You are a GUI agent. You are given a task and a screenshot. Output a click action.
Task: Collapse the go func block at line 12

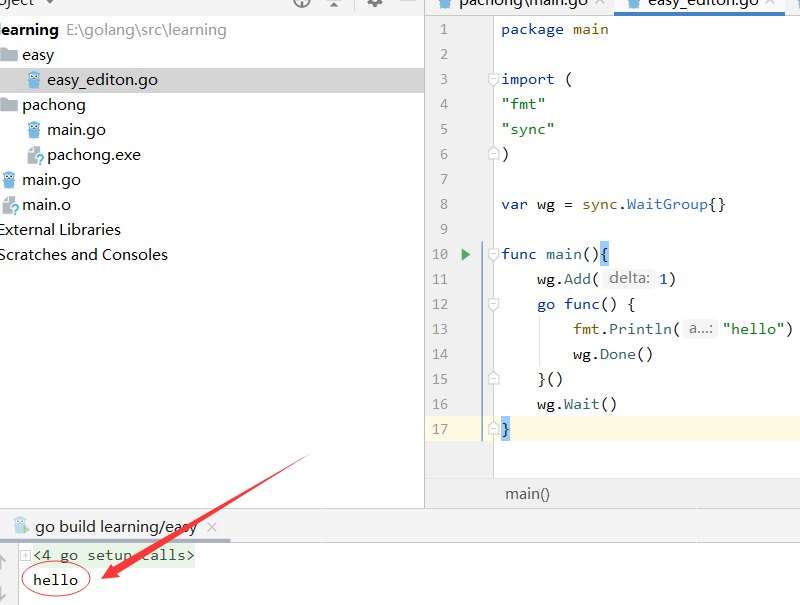coord(492,304)
